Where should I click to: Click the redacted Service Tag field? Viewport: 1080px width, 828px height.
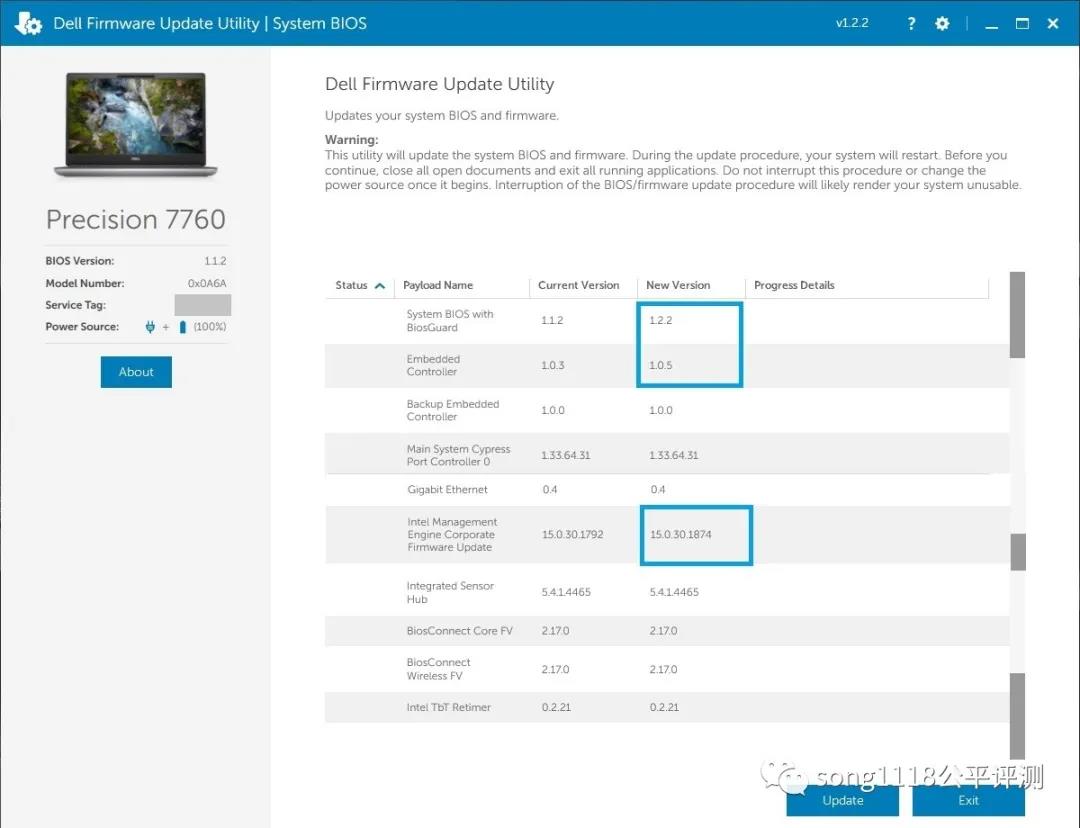[202, 305]
